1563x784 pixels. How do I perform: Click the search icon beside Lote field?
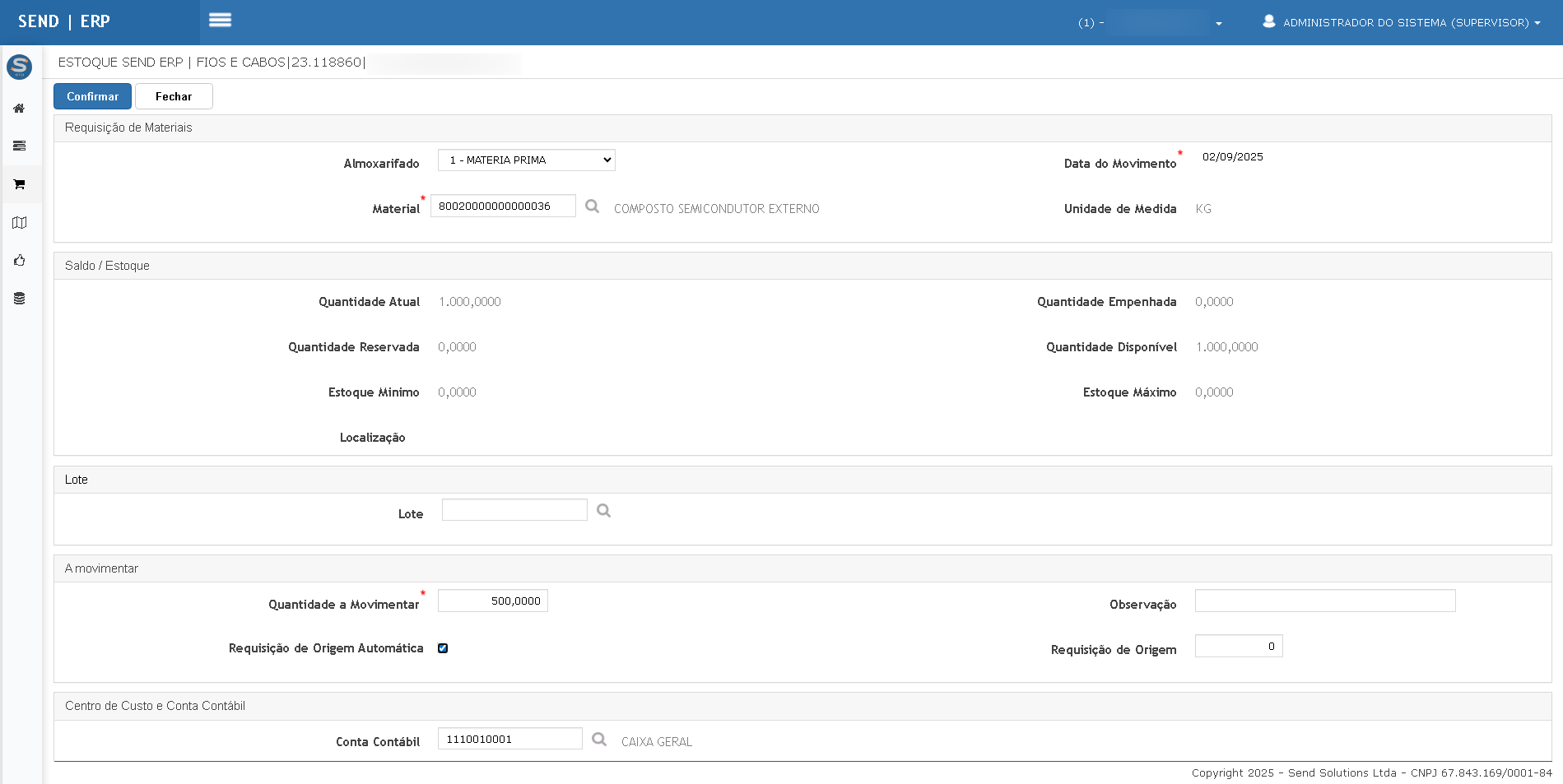click(603, 511)
